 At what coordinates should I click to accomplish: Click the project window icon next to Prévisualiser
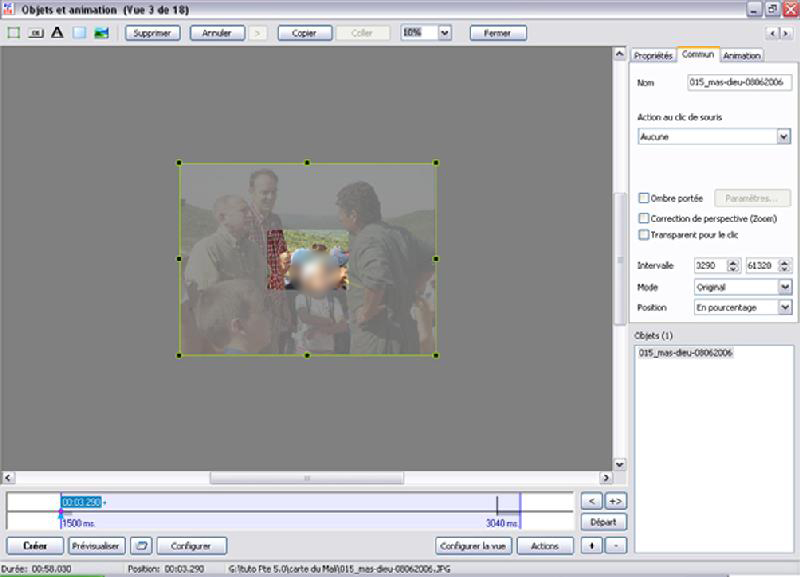(141, 545)
